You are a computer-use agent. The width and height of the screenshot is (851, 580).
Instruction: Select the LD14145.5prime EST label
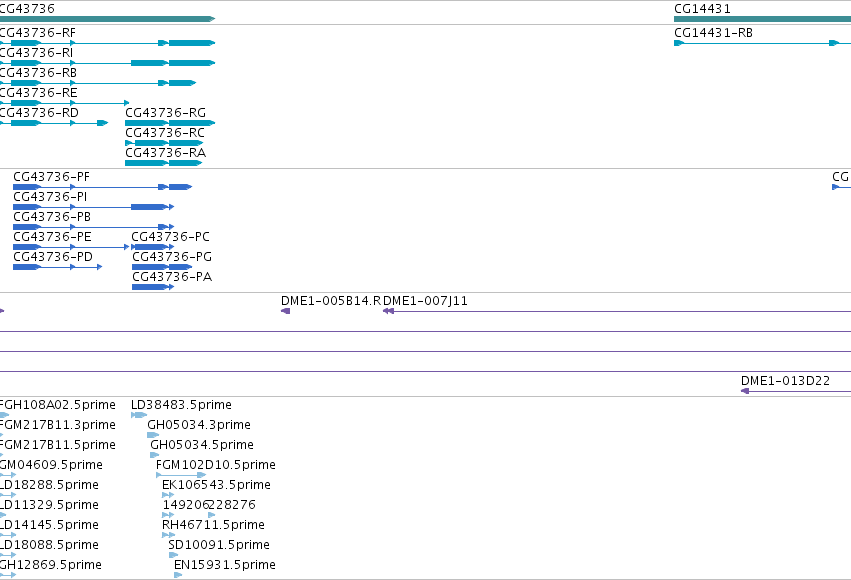tap(49, 525)
